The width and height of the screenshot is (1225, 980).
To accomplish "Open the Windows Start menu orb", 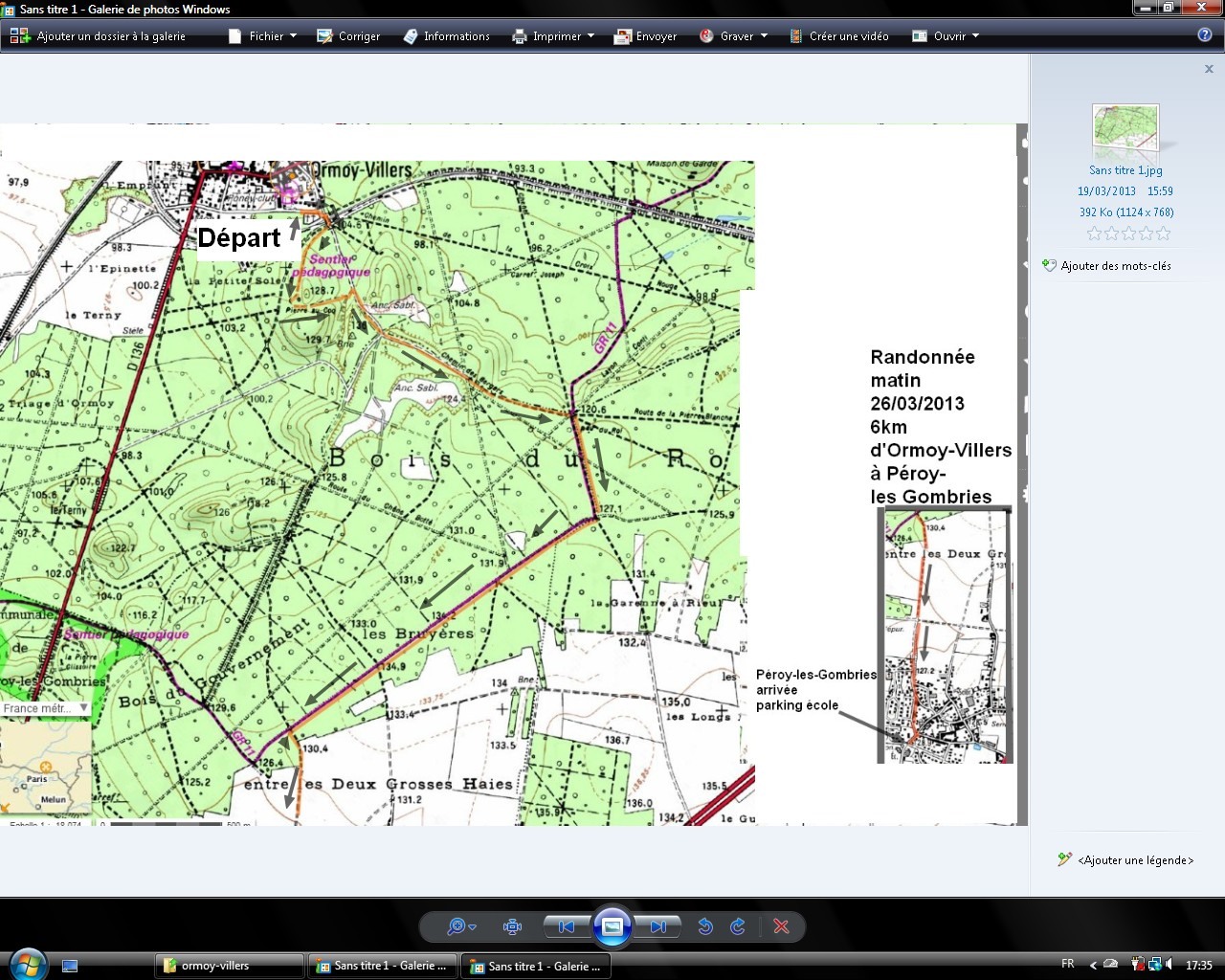I will tap(26, 965).
